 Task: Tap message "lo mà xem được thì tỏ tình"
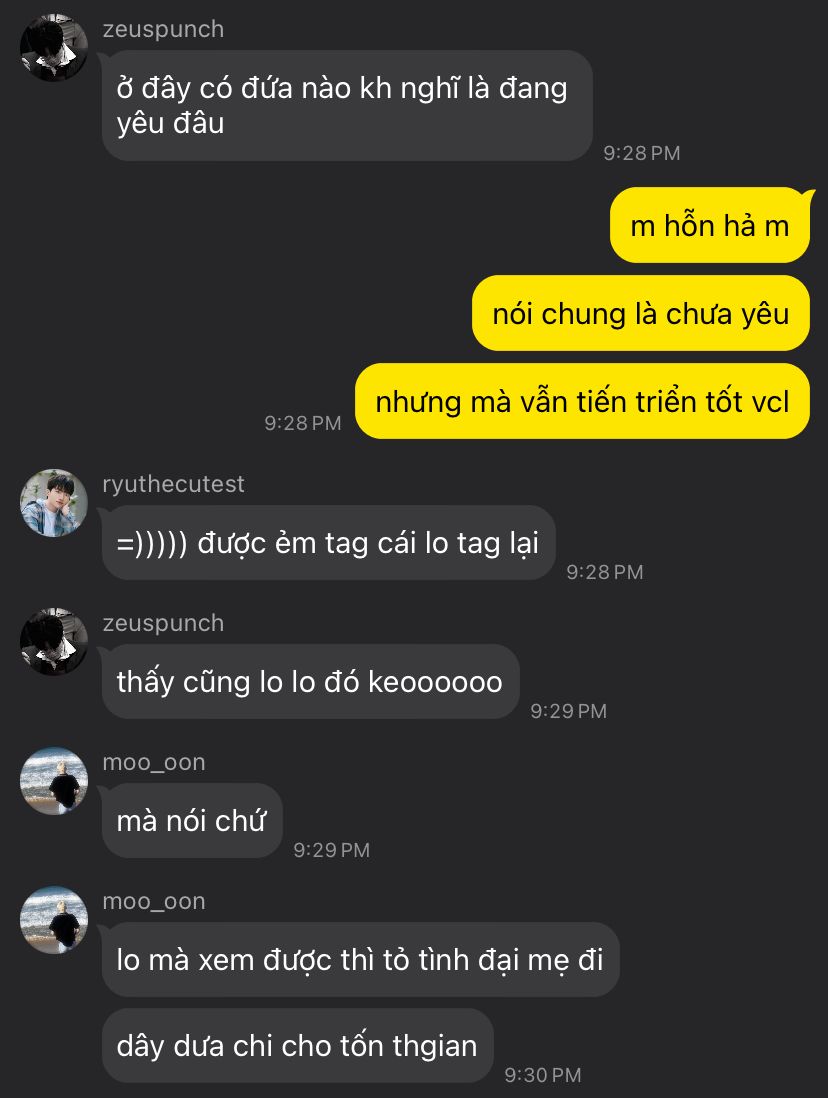pyautogui.click(x=360, y=959)
